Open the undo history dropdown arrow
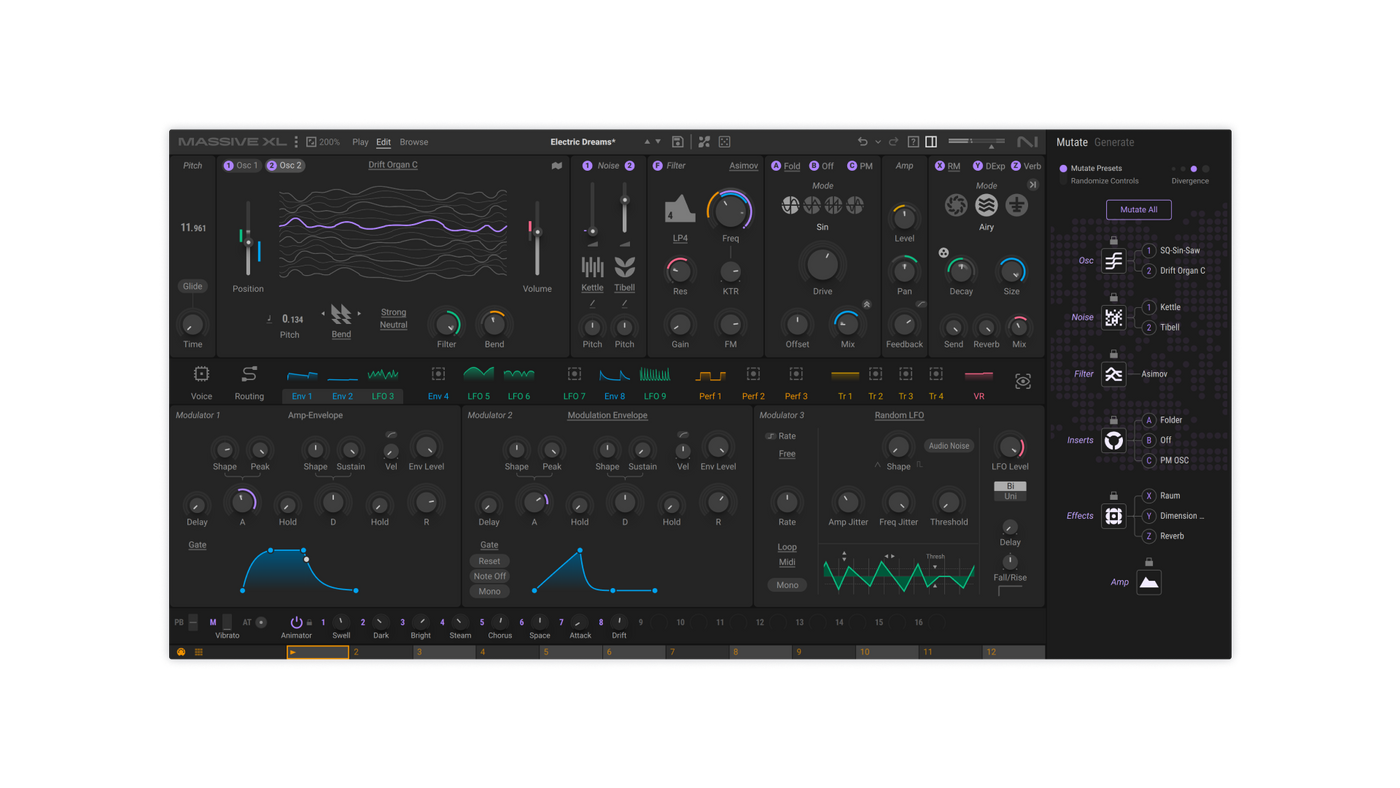This screenshot has height=788, width=1400. [x=878, y=142]
